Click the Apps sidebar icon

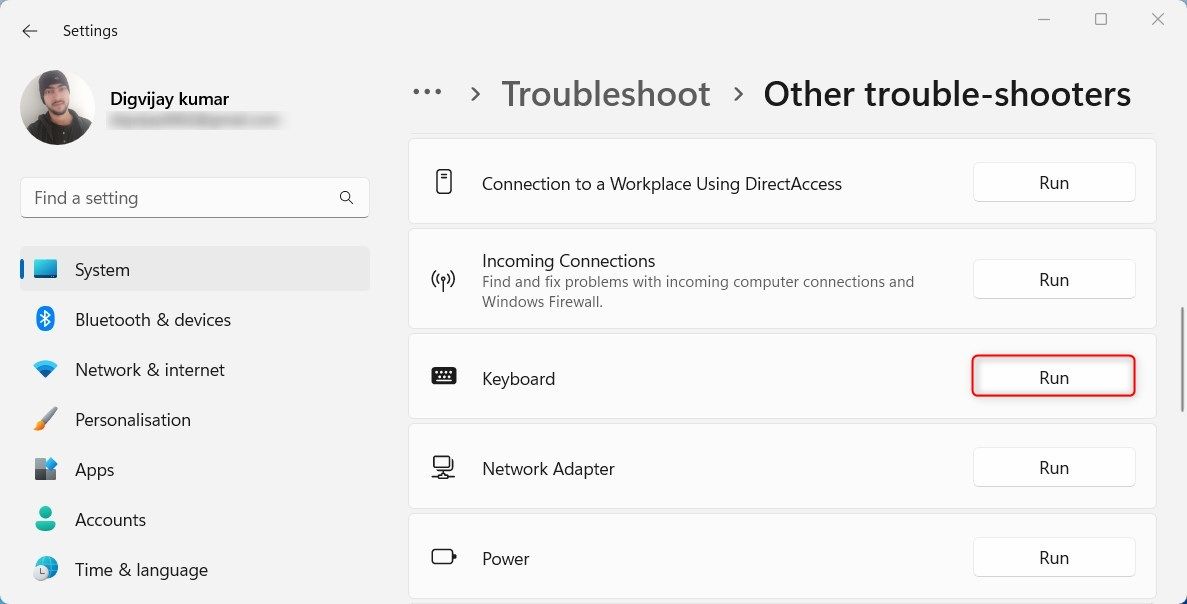click(x=46, y=469)
